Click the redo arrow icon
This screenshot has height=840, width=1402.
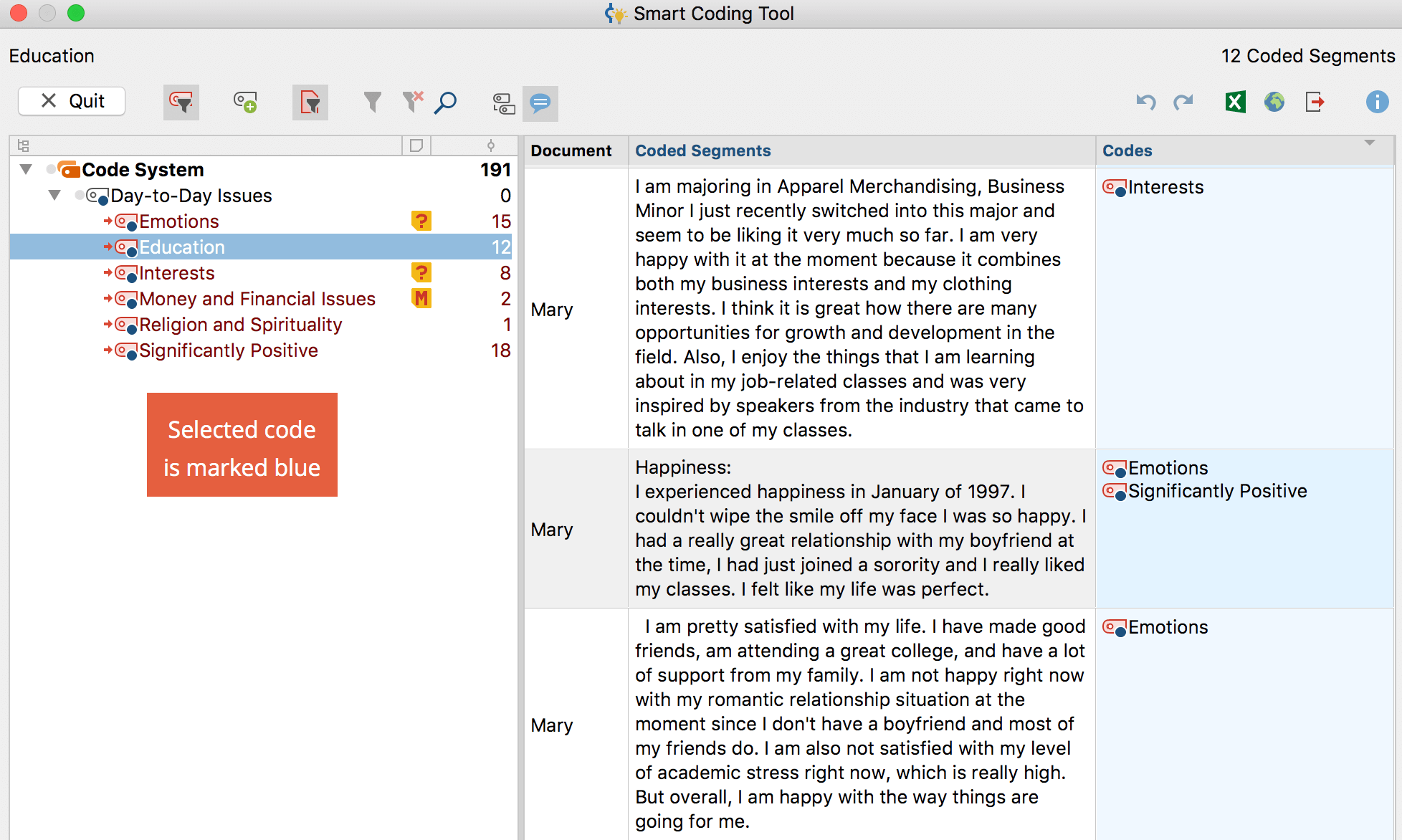click(x=1183, y=102)
